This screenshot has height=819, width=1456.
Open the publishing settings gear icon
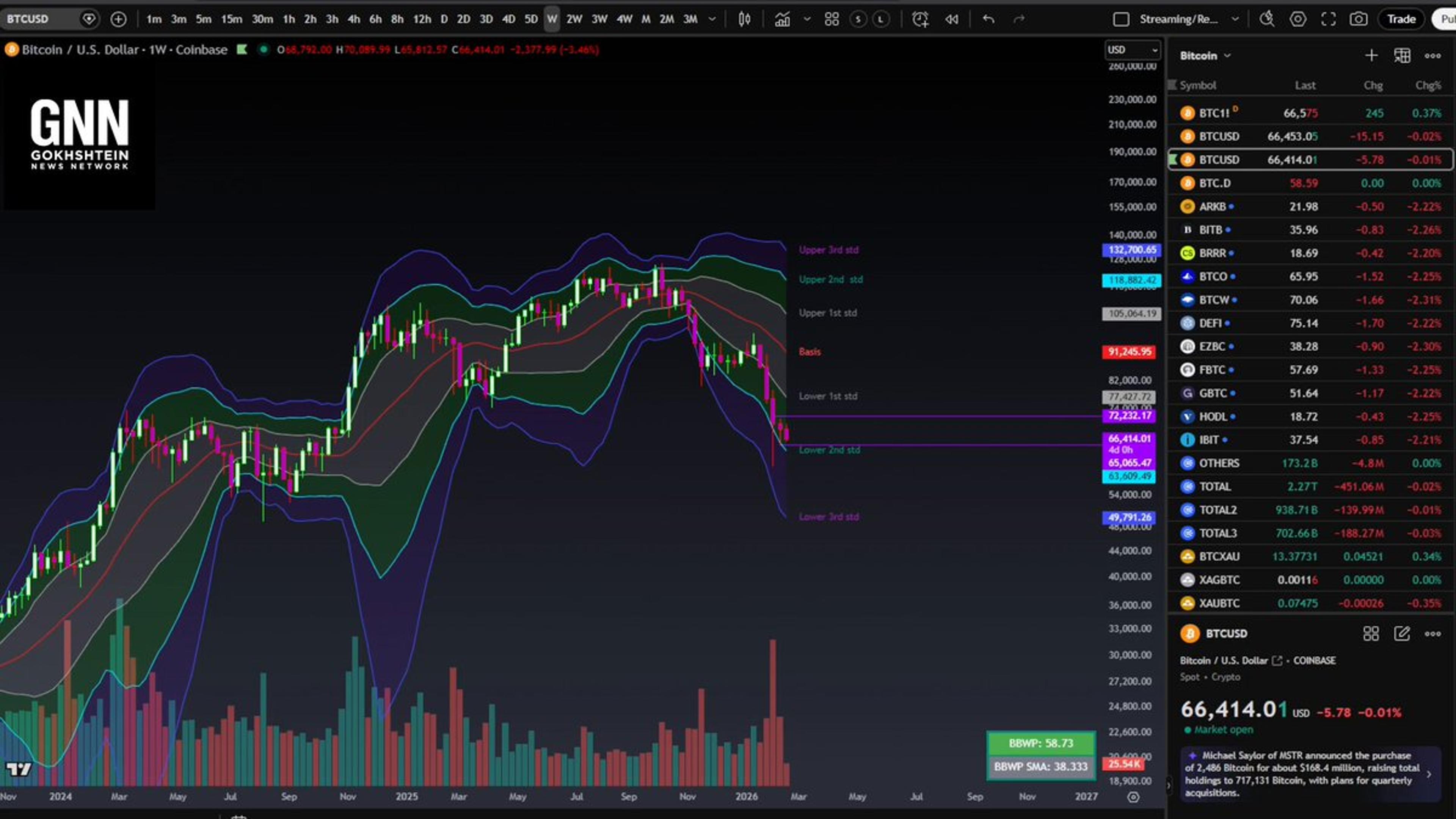[x=1298, y=19]
